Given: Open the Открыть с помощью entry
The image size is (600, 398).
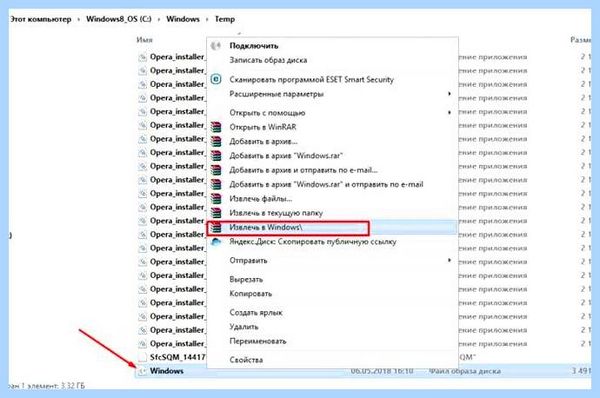Looking at the screenshot, I should pyautogui.click(x=267, y=113).
